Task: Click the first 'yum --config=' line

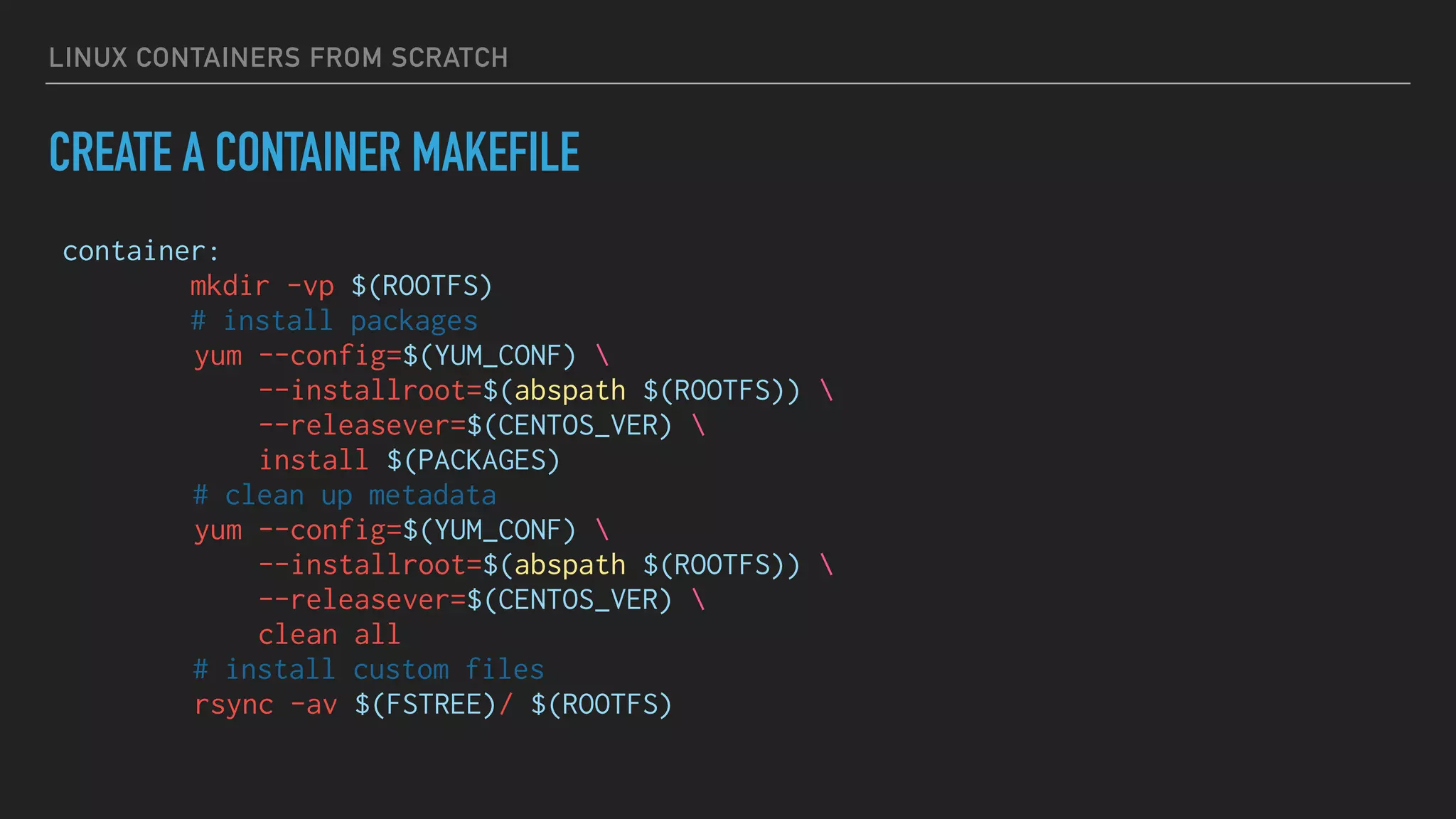Action: [299, 355]
